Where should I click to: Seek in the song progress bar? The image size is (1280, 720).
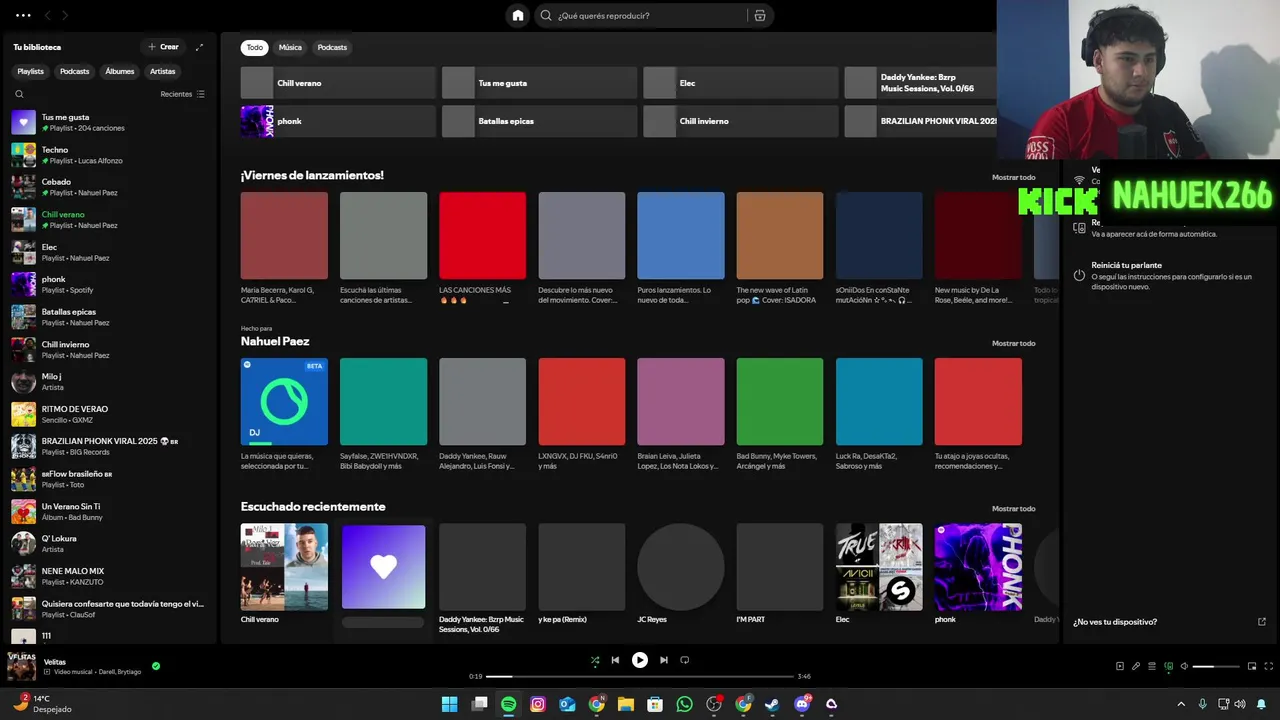click(640, 677)
